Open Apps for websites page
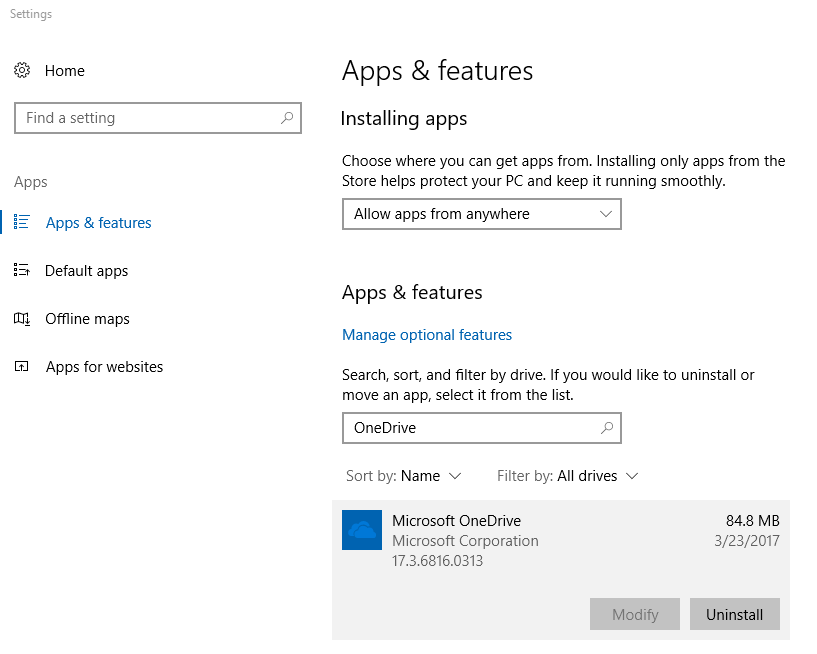The height and width of the screenshot is (654, 817). click(104, 367)
